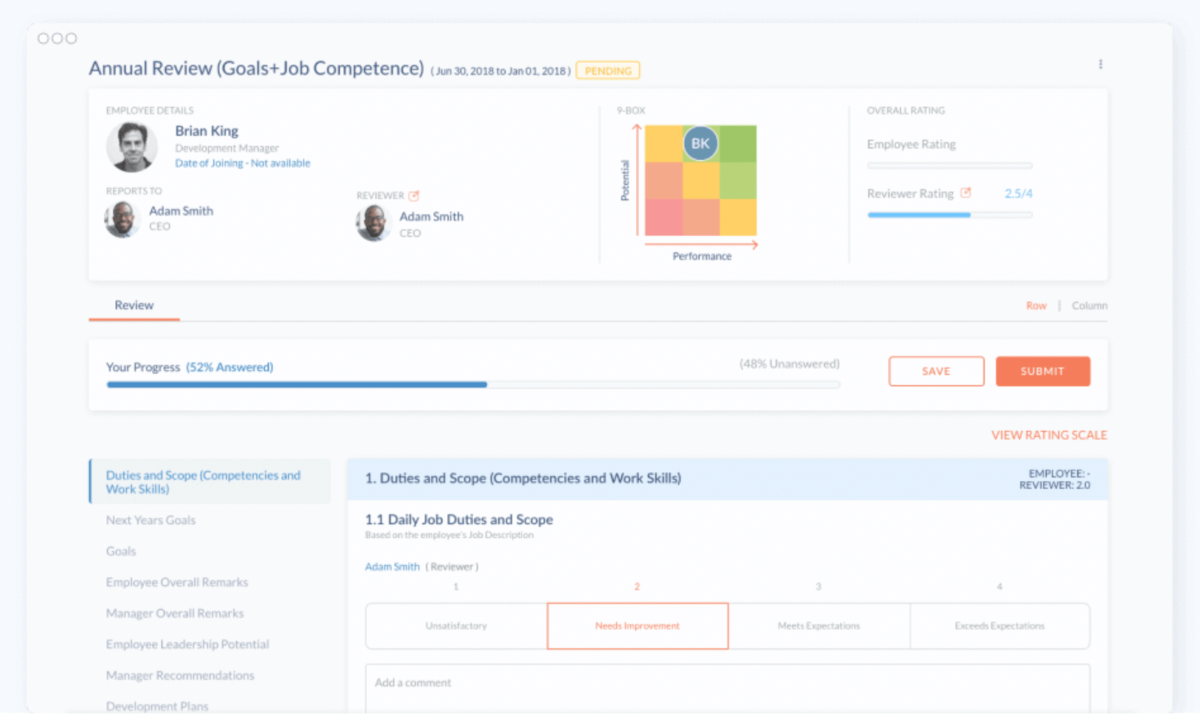
Task: Click the PENDING status badge
Action: tap(608, 70)
